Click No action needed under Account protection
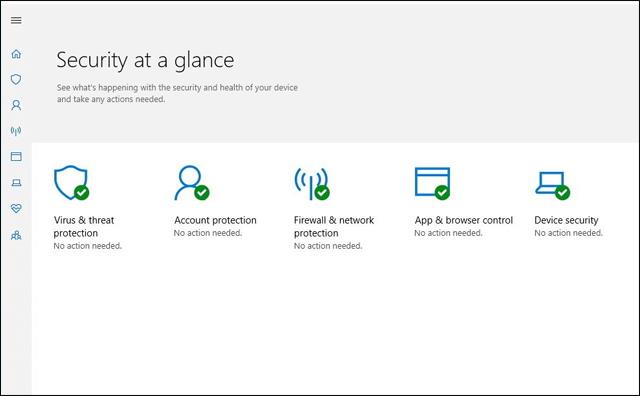This screenshot has width=640, height=396. [x=208, y=233]
